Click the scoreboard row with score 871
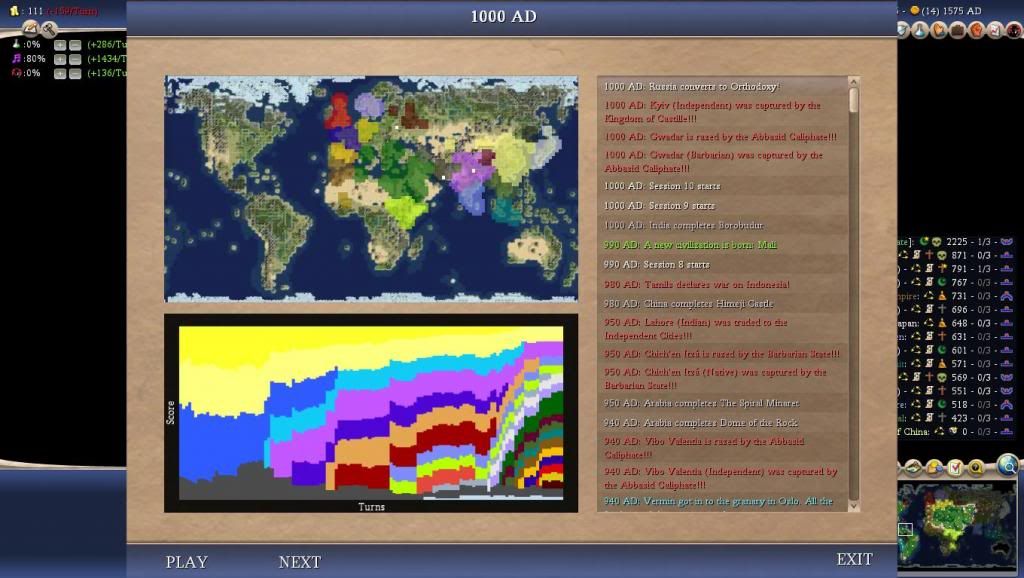Image resolution: width=1024 pixels, height=578 pixels. coord(956,255)
